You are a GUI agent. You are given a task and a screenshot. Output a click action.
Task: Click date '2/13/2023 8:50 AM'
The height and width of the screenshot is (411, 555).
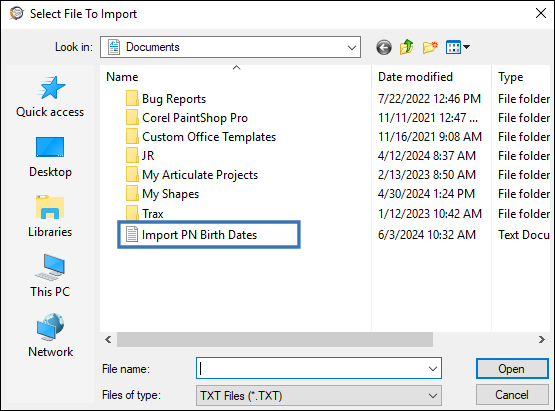click(x=427, y=175)
